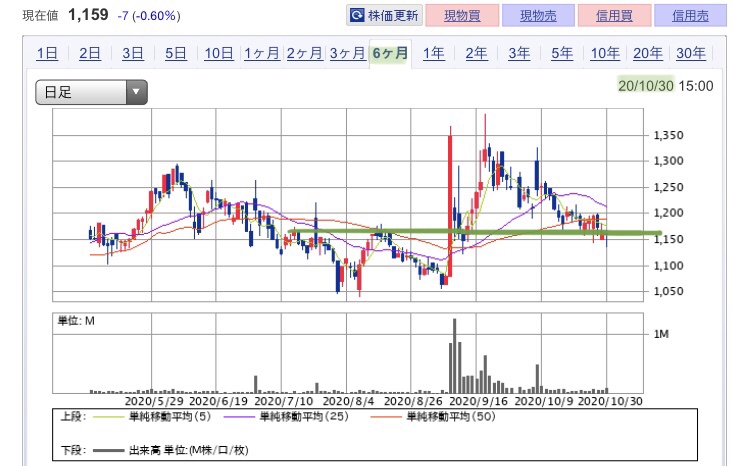Click the 1M volume axis label
This screenshot has width=733, height=466.
coord(661,334)
